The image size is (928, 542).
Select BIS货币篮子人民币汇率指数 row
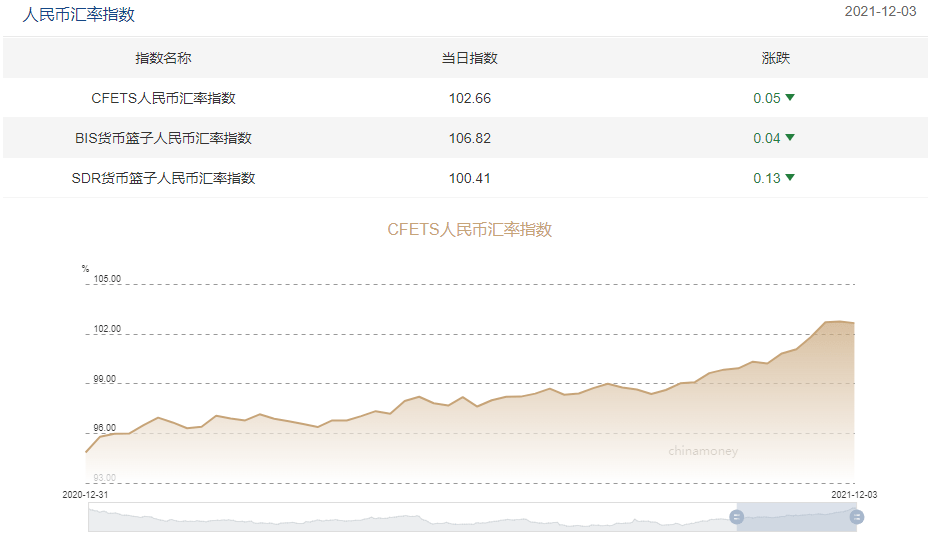[464, 138]
